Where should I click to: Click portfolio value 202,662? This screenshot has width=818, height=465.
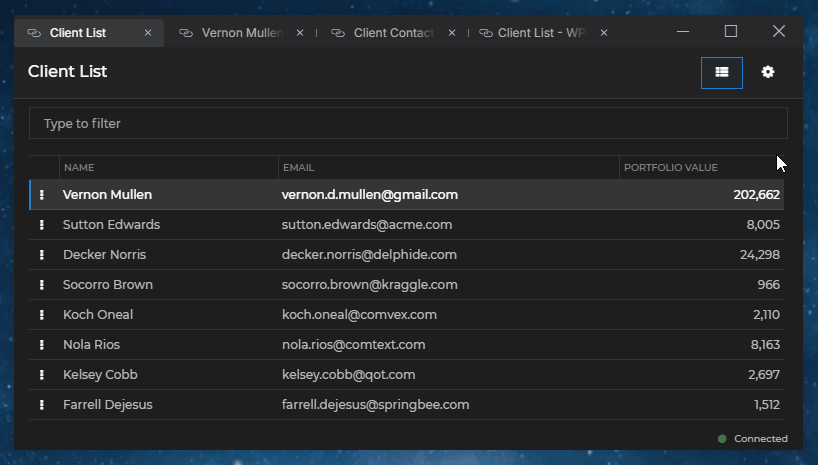coord(756,195)
